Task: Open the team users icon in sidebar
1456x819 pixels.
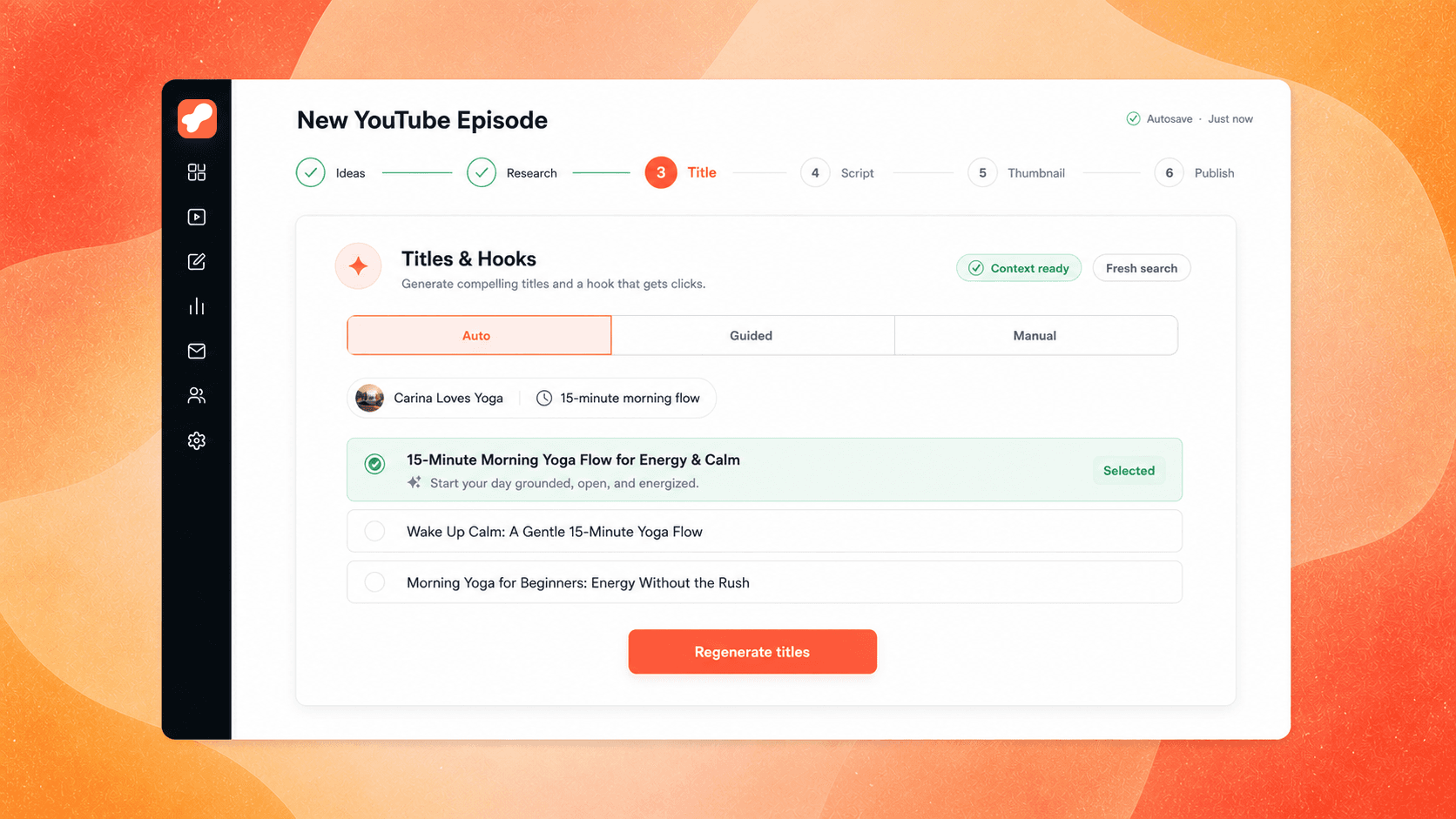Action: click(197, 395)
